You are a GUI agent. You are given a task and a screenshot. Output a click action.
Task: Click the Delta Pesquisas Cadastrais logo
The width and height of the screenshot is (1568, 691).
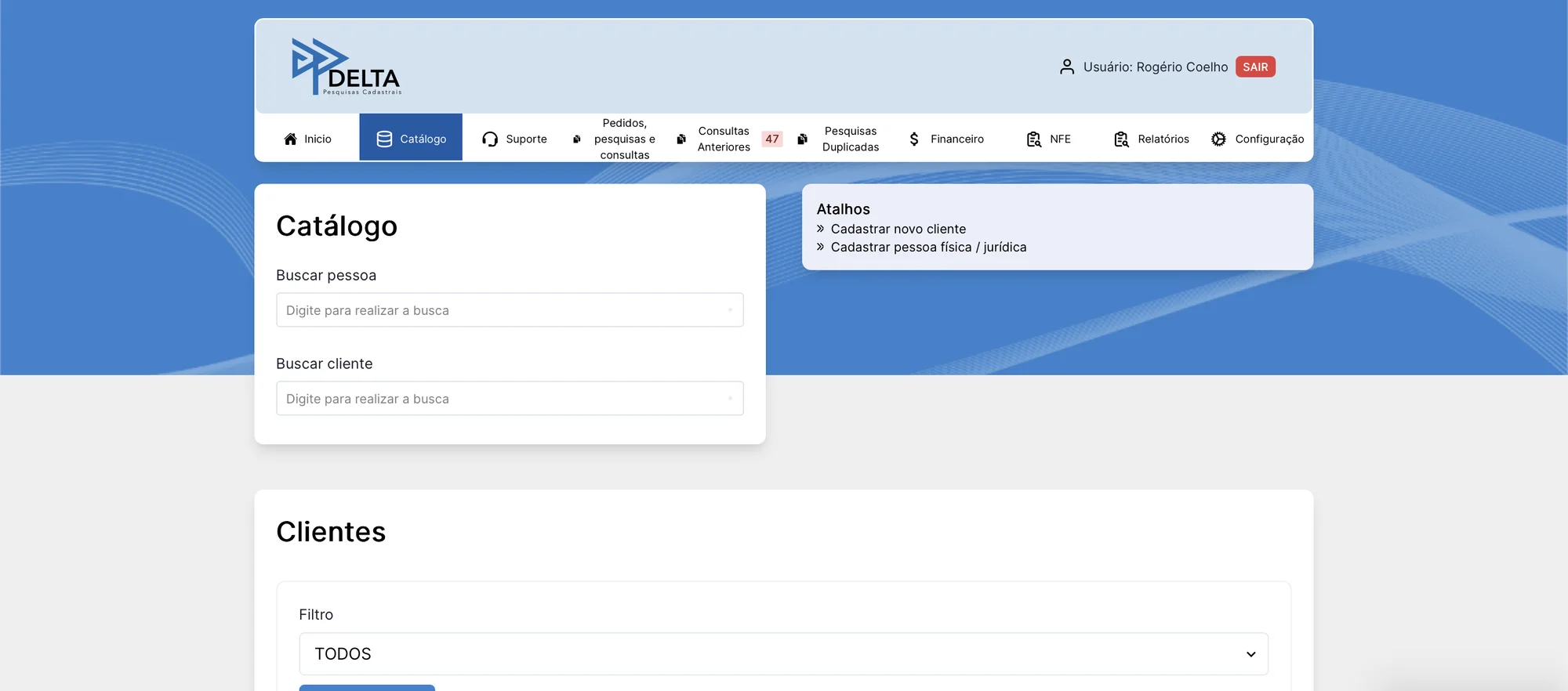(x=346, y=67)
